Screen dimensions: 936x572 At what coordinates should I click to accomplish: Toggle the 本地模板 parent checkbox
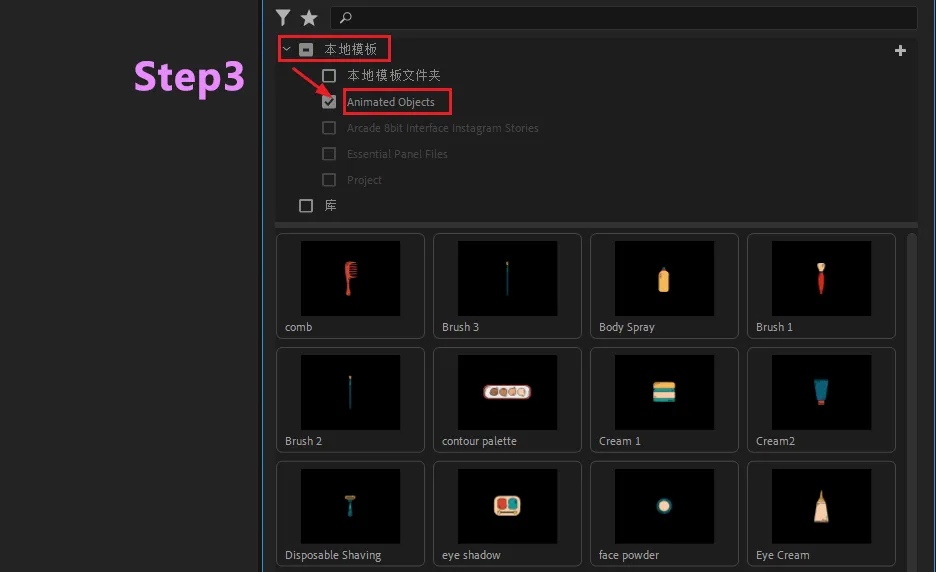[306, 49]
